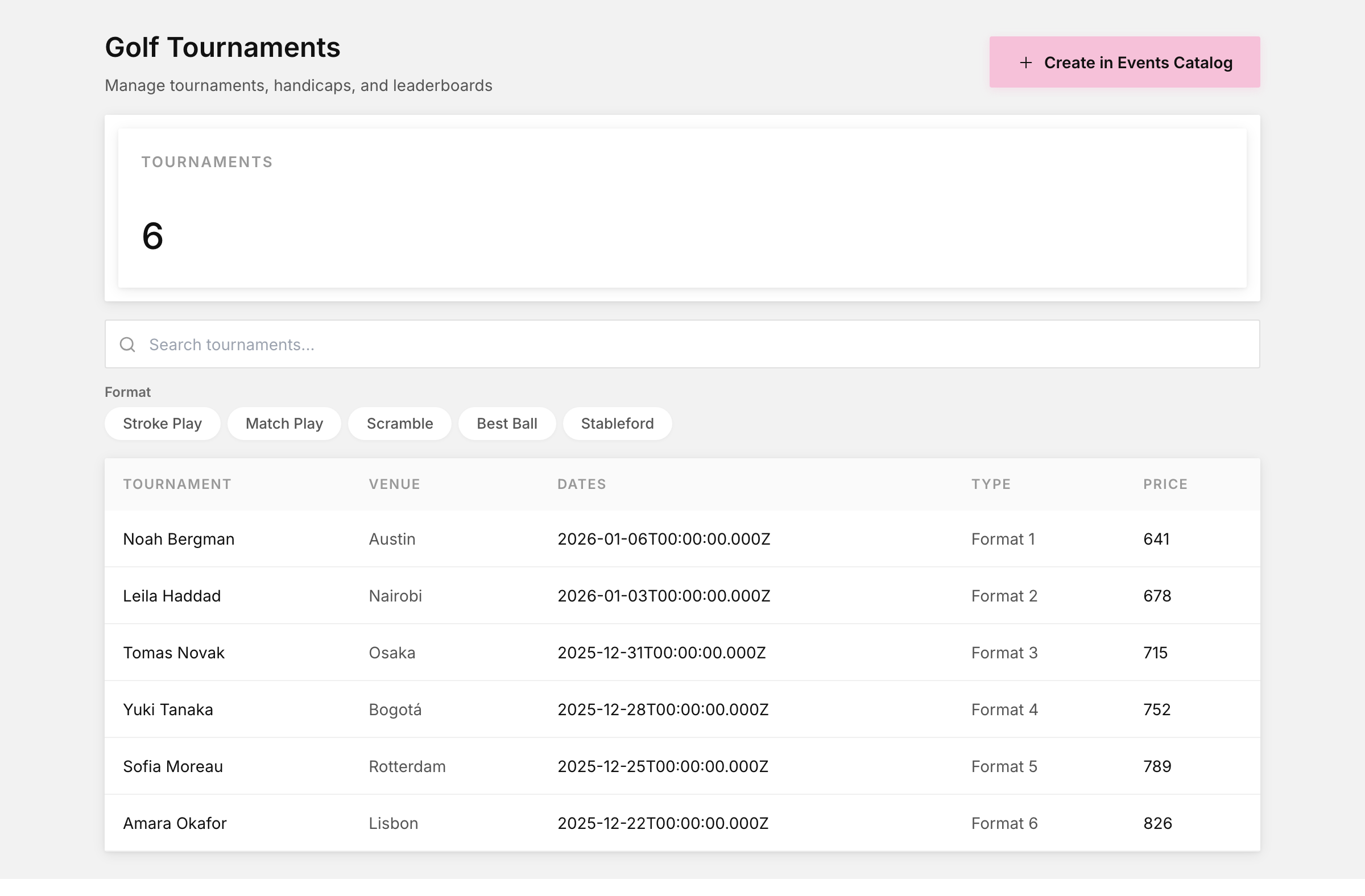Viewport: 1365px width, 896px height.
Task: Click the Lisbon venue cell
Action: point(394,823)
